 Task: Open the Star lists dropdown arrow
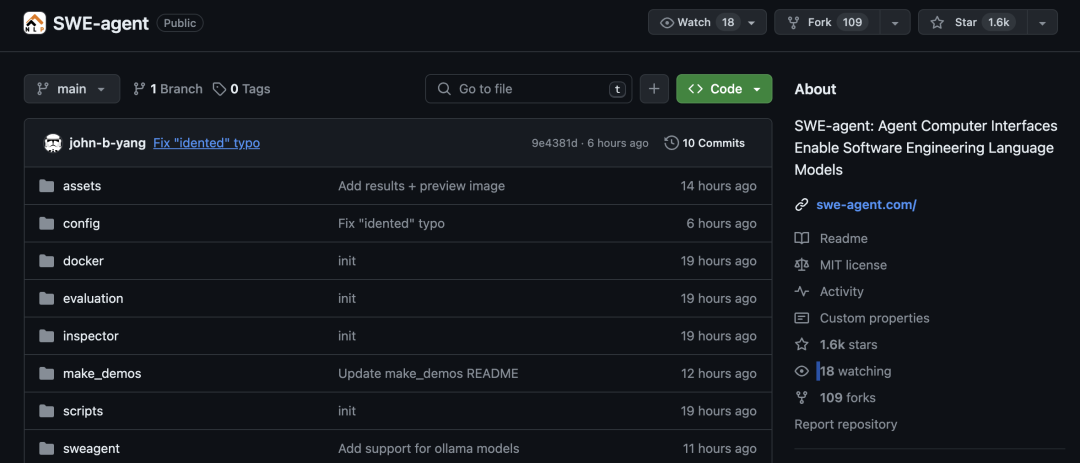tap(1042, 23)
